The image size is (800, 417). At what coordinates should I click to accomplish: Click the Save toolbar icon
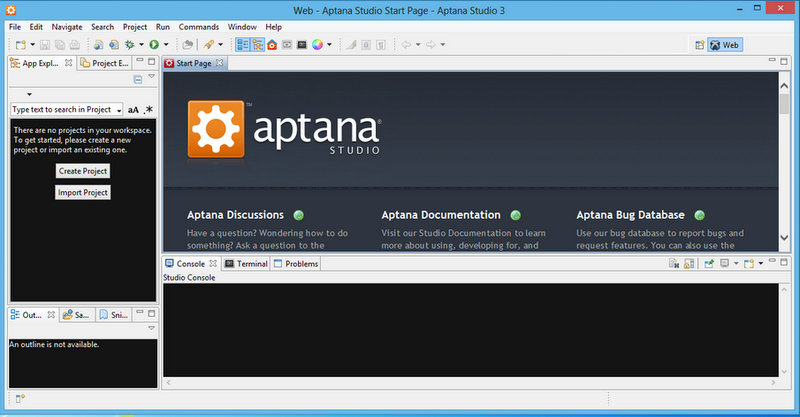(45, 45)
